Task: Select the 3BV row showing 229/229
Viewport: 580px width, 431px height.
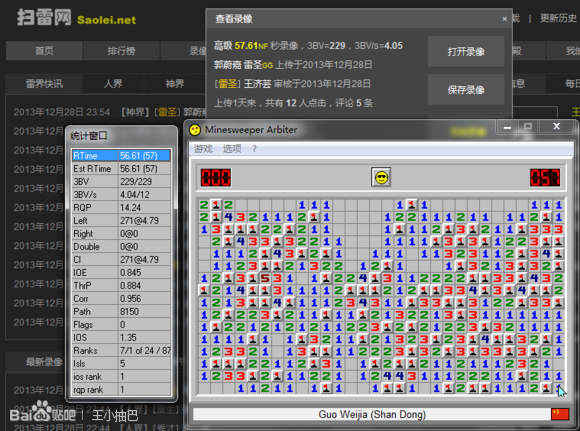Action: [121, 182]
